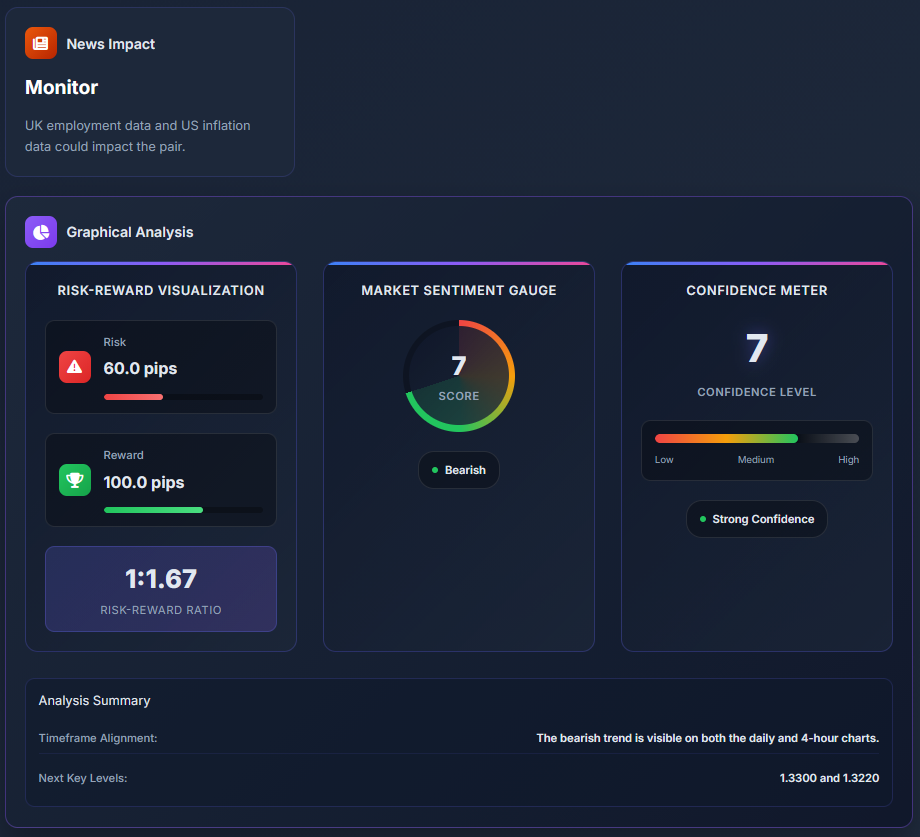Click the News Impact newspaper icon

40,43
